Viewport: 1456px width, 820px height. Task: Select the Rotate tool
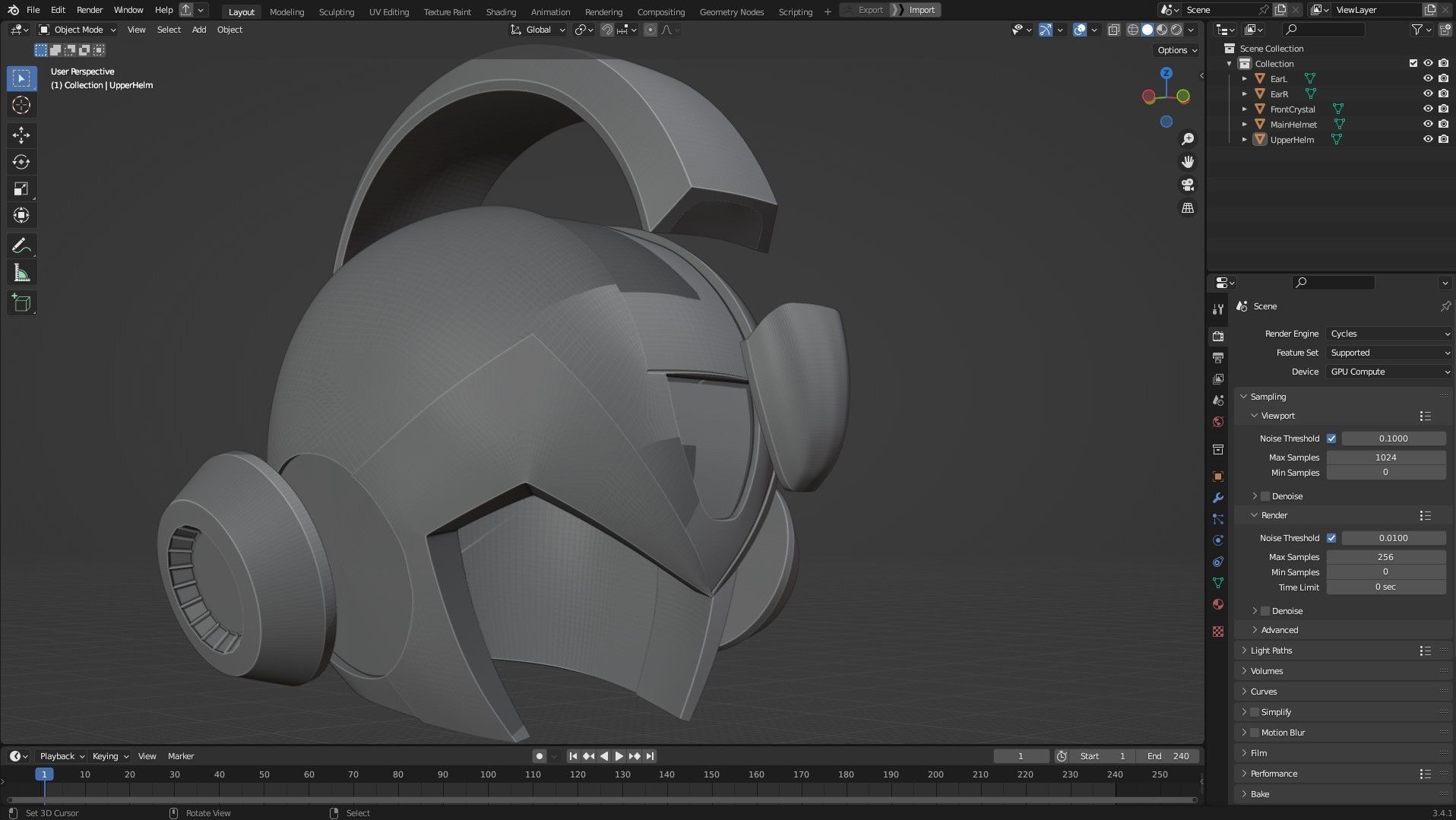click(x=21, y=162)
